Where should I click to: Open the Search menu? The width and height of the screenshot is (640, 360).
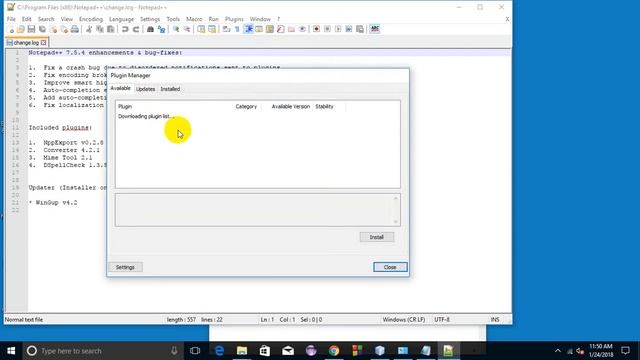[46, 19]
